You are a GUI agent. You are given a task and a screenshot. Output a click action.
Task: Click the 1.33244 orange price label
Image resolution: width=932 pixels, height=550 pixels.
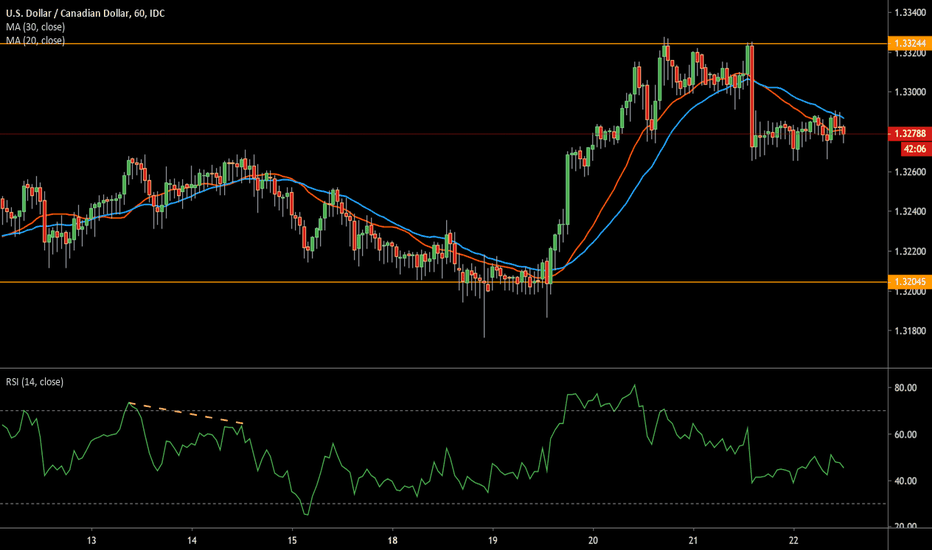click(908, 44)
